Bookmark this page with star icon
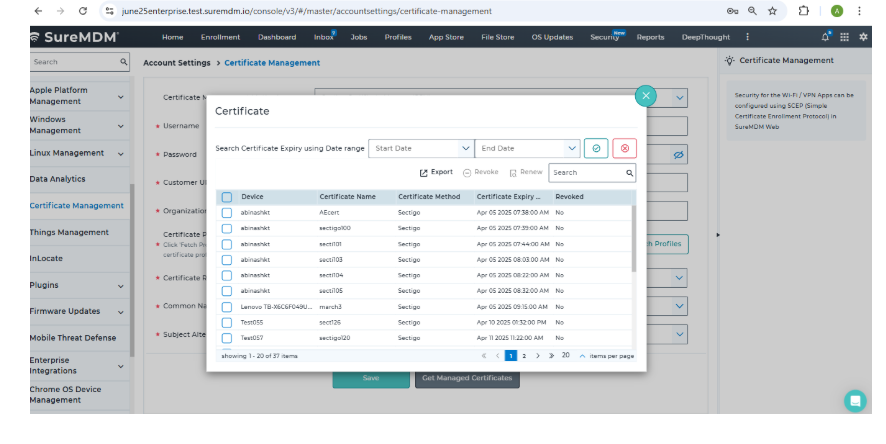 click(772, 11)
